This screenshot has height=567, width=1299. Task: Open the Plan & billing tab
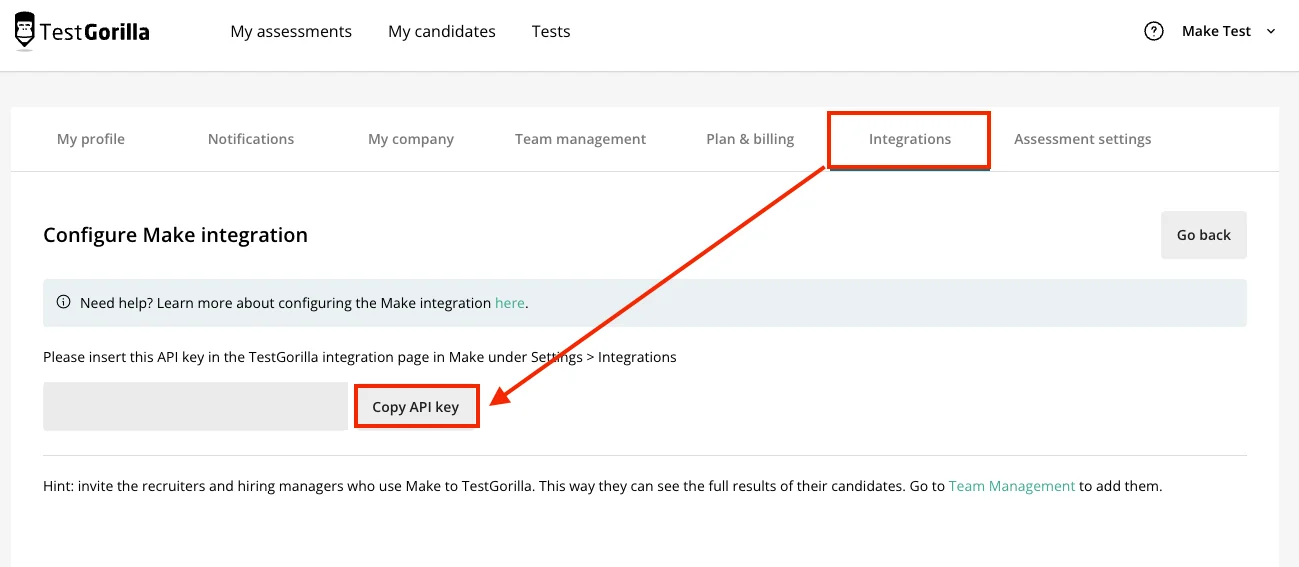tap(750, 139)
